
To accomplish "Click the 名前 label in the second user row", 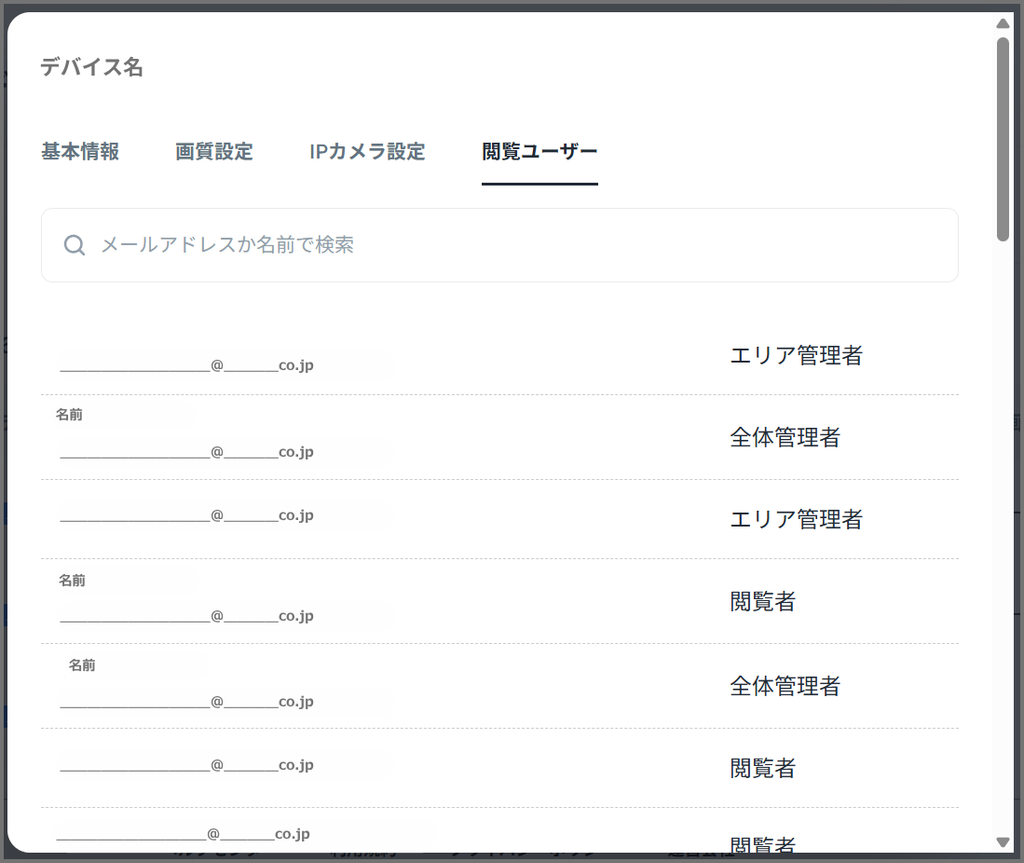I will point(69,414).
